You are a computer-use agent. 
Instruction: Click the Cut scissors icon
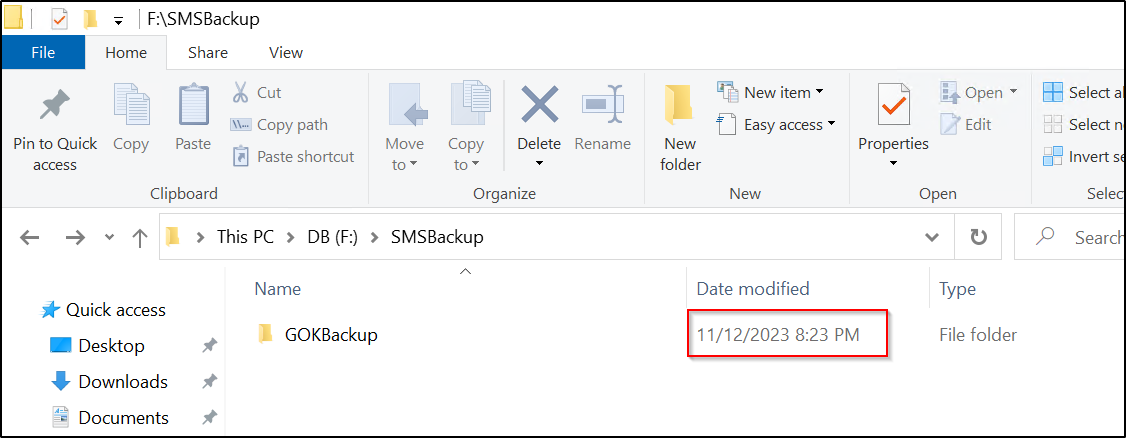241,93
